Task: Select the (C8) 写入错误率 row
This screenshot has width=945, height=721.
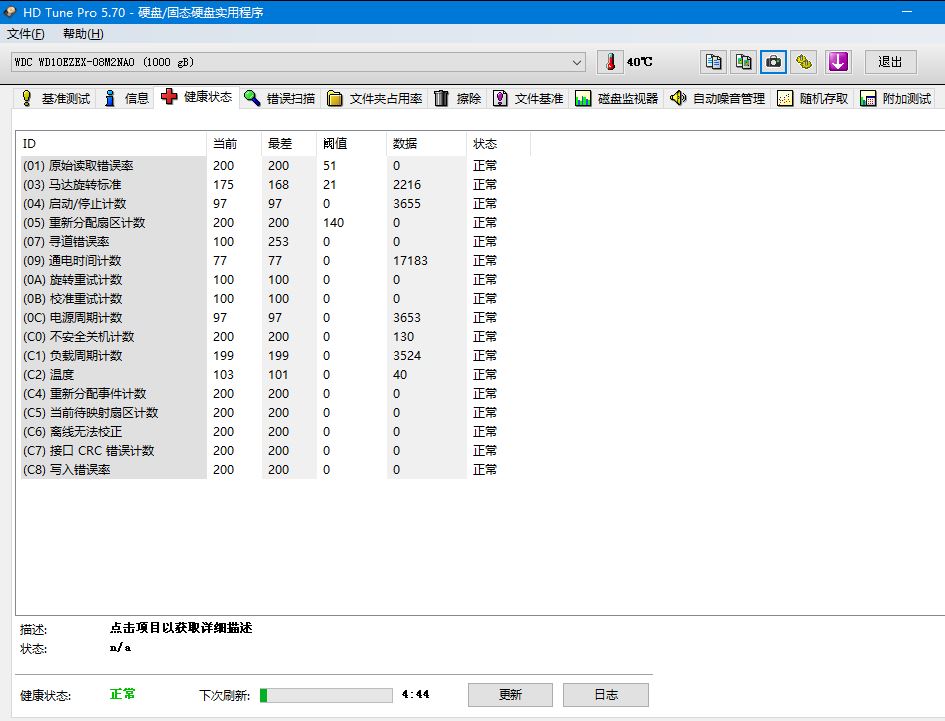Action: pos(274,470)
